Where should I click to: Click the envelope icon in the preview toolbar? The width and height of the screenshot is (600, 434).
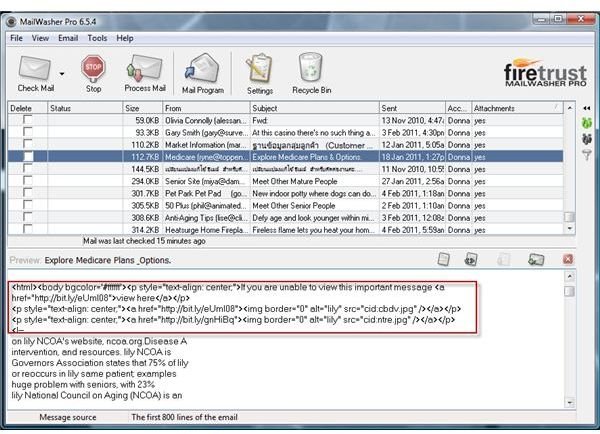536,259
